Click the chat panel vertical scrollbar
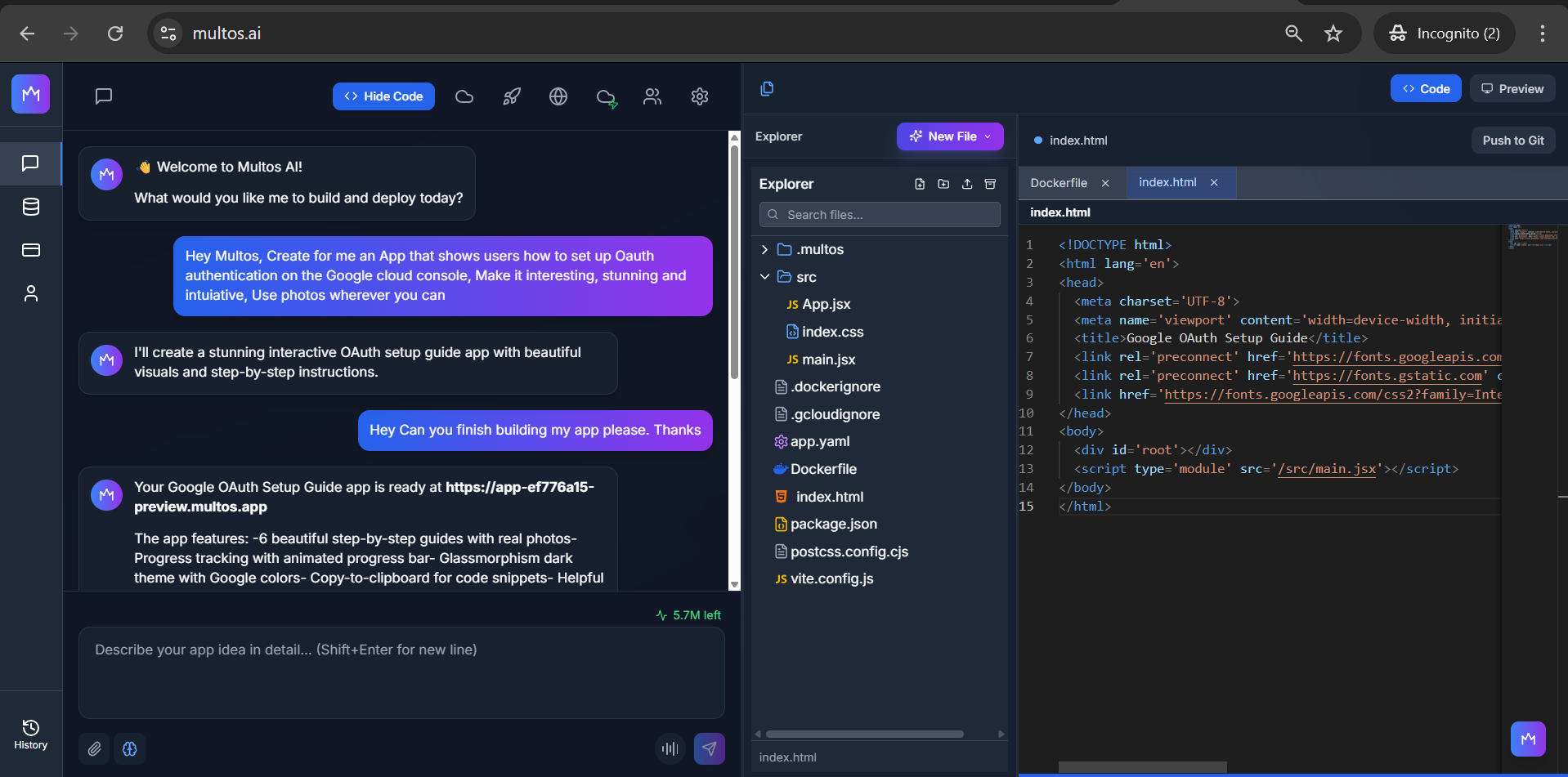1568x777 pixels. pyautogui.click(x=734, y=261)
